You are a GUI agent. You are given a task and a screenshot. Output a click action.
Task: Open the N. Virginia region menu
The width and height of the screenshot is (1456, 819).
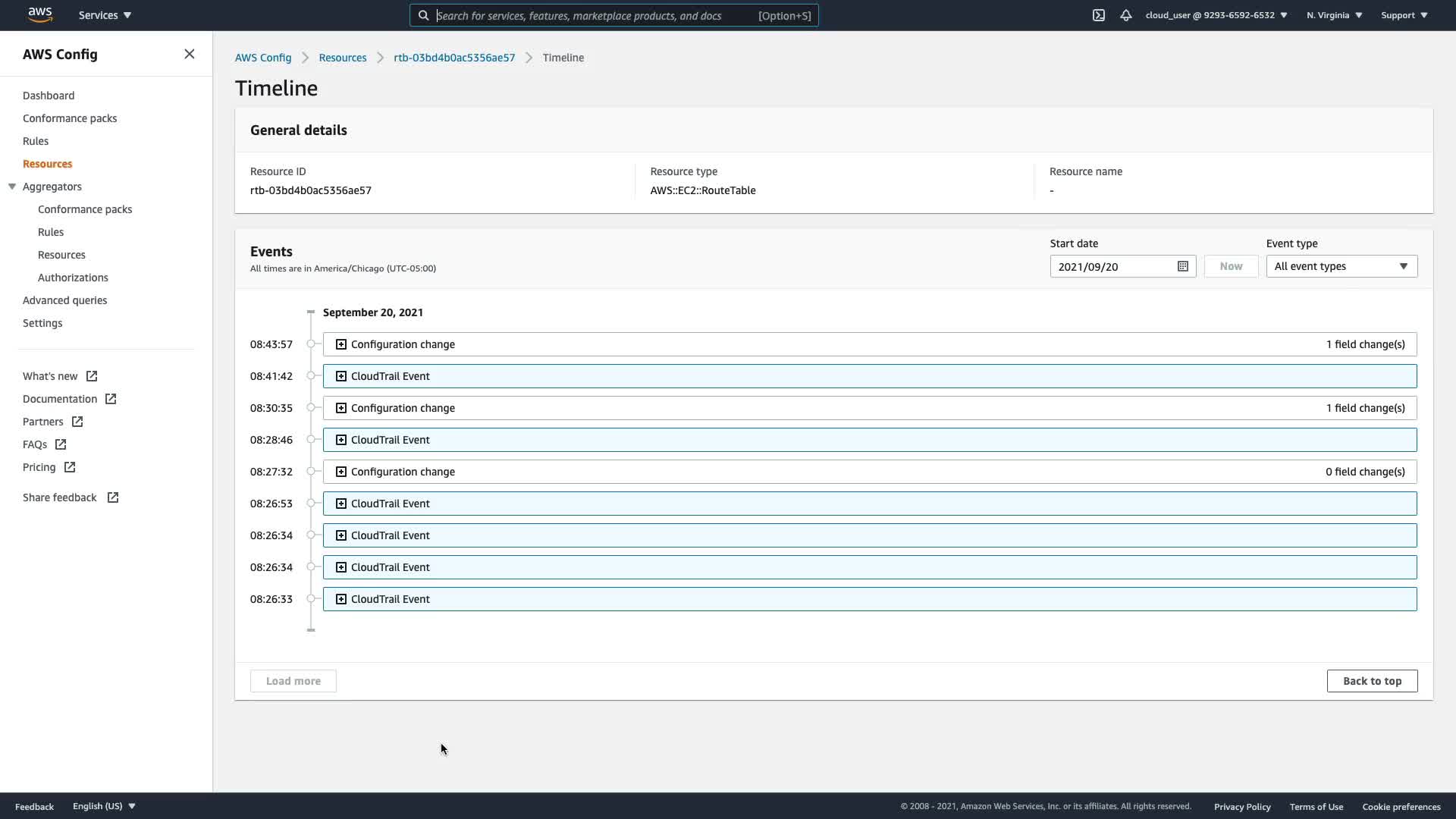pyautogui.click(x=1334, y=15)
